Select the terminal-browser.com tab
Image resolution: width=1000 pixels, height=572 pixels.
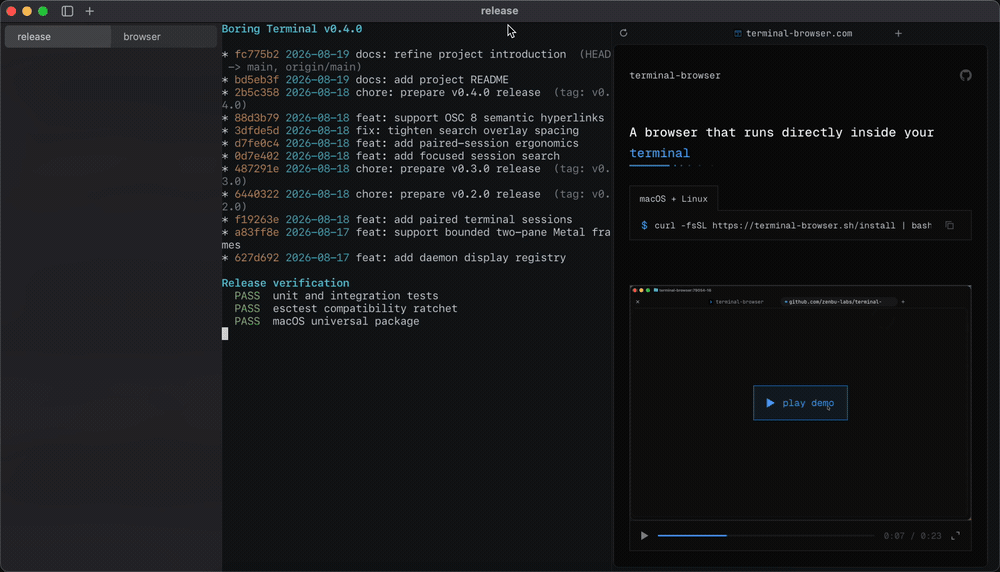[x=793, y=33]
